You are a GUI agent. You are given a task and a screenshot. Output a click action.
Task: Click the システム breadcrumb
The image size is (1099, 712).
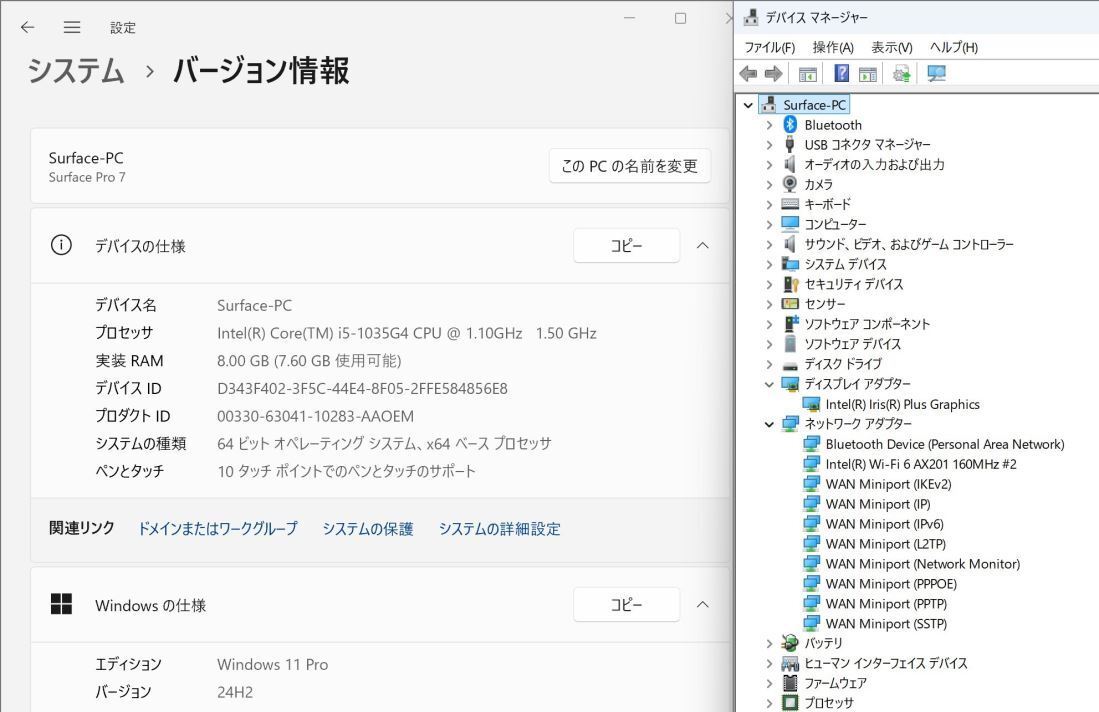pos(76,71)
